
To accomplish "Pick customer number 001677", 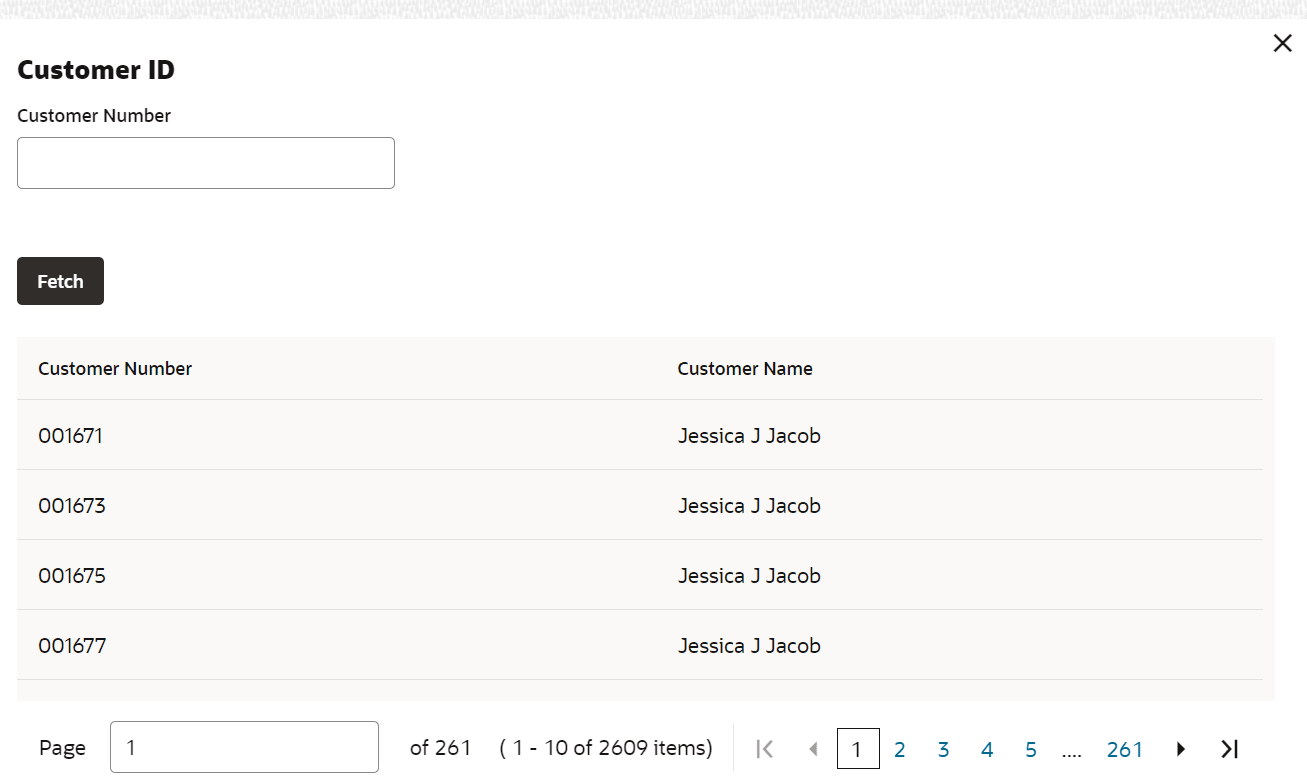I will click(x=72, y=646).
